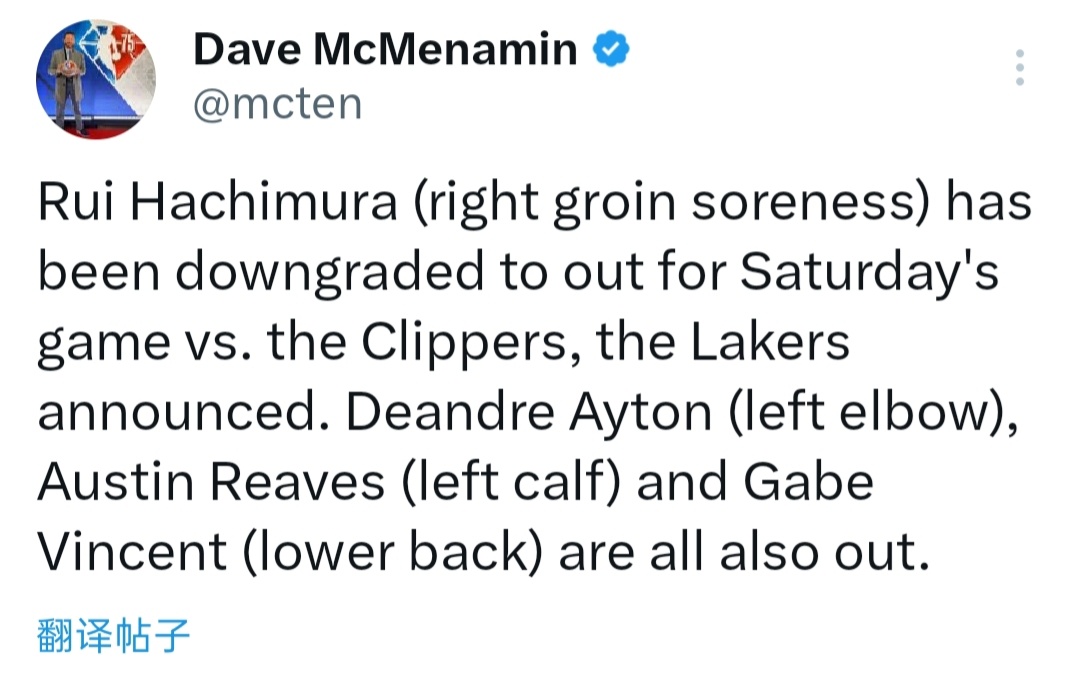Open the @mcten handle link
The image size is (1080, 682).
point(277,104)
